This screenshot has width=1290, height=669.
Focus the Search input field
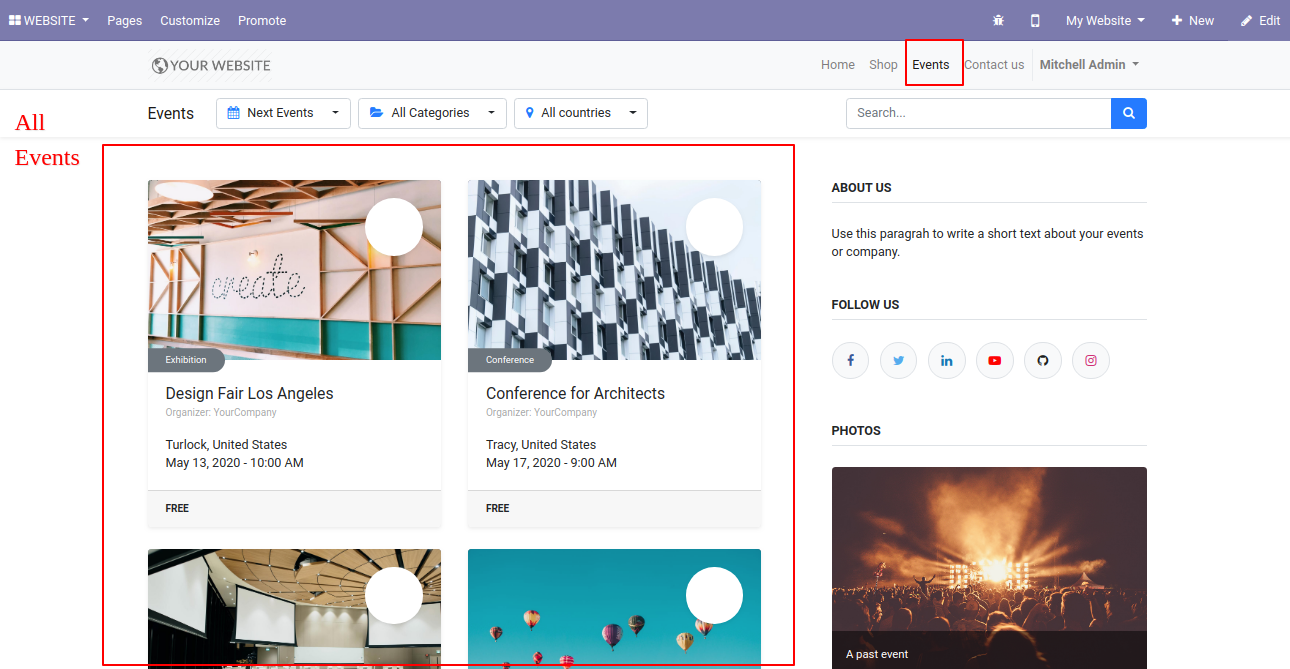click(979, 113)
